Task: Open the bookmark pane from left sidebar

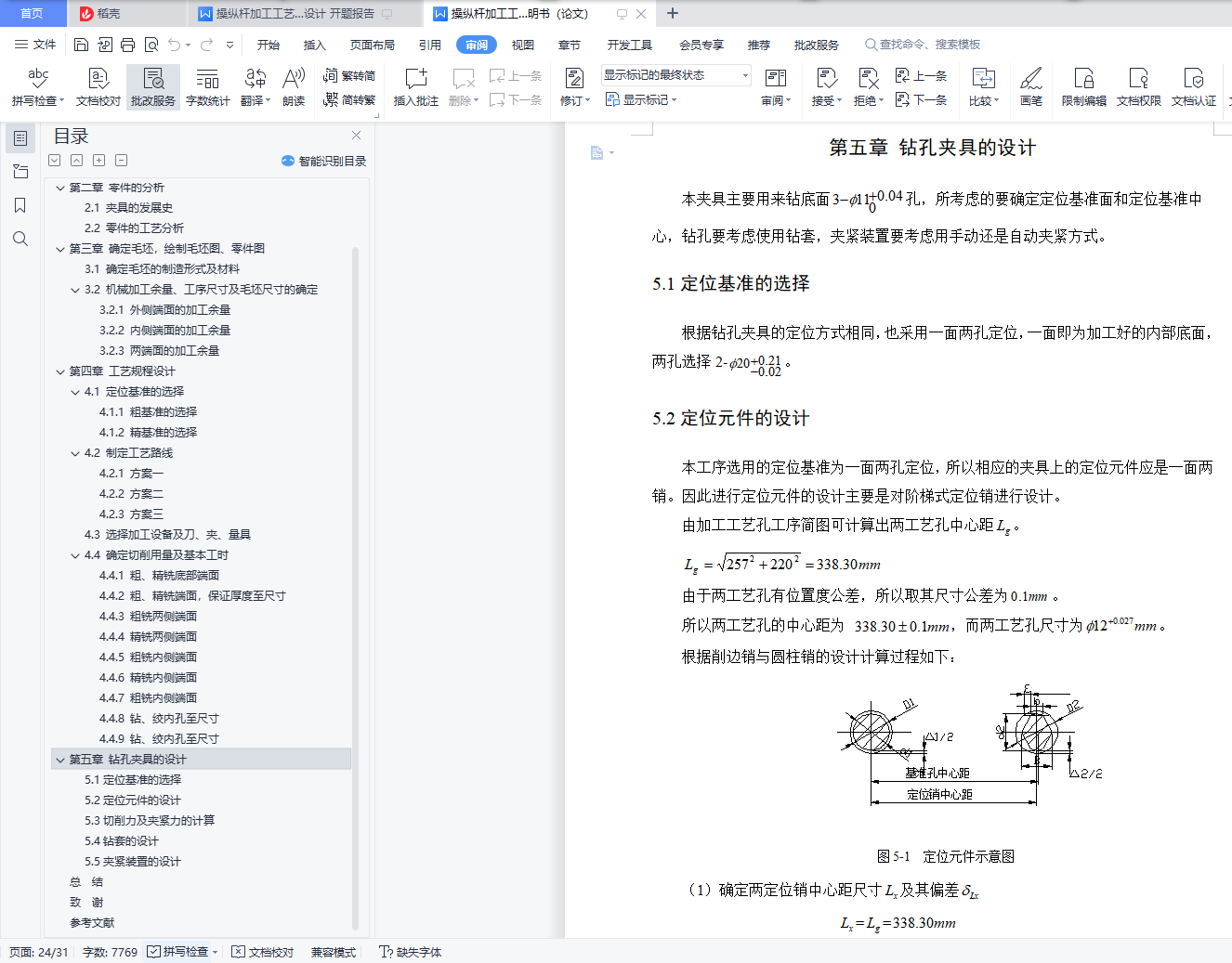Action: point(20,205)
